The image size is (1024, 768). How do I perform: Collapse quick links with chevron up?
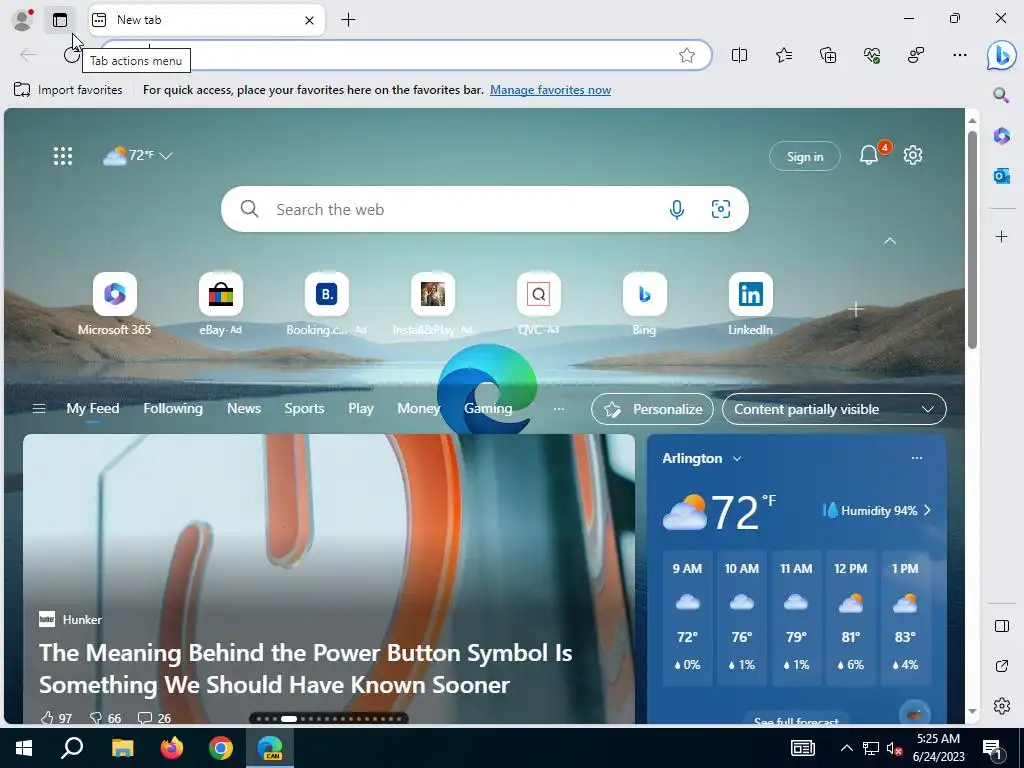pos(889,241)
